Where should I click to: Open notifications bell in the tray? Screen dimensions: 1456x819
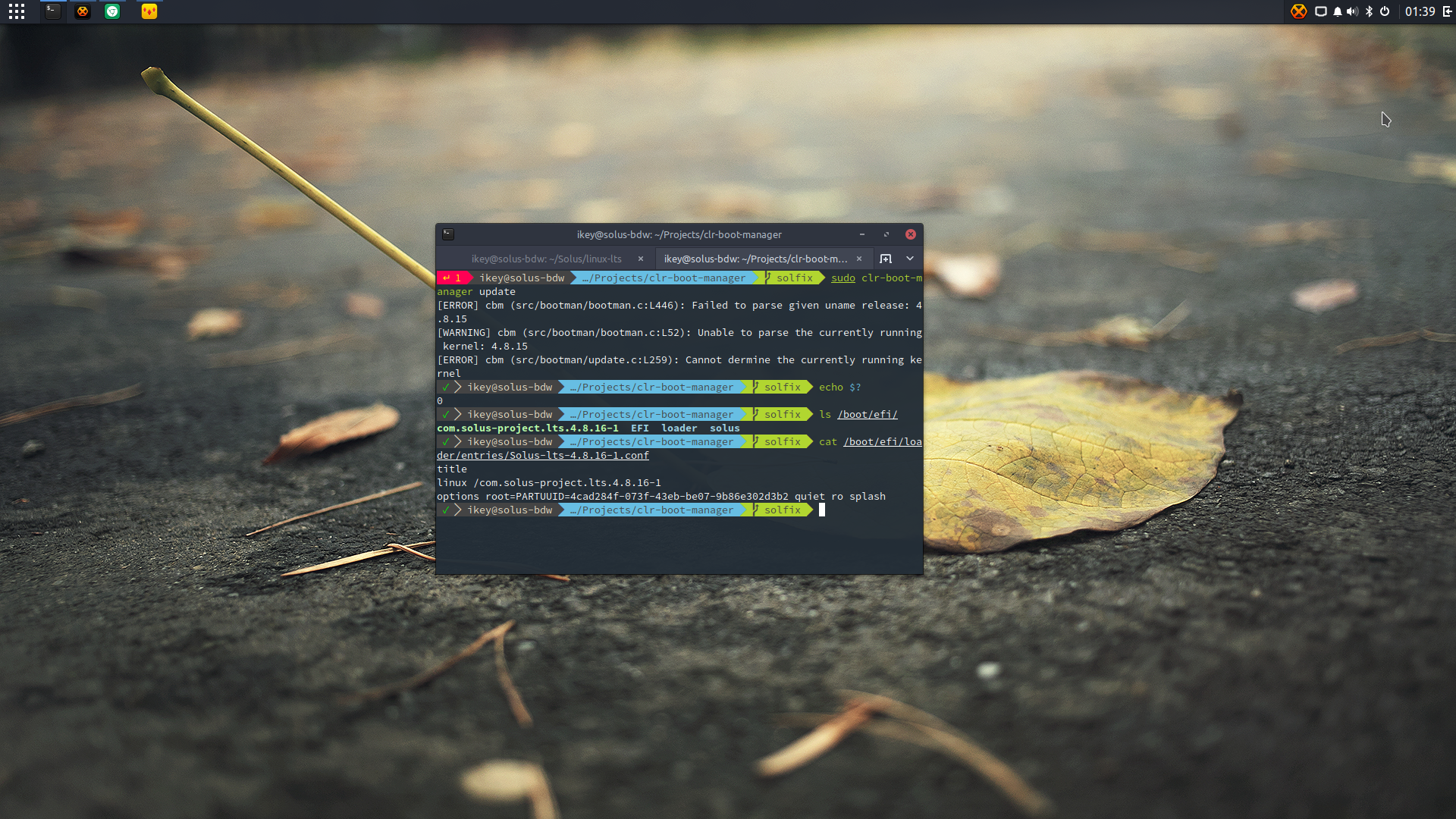point(1338,11)
